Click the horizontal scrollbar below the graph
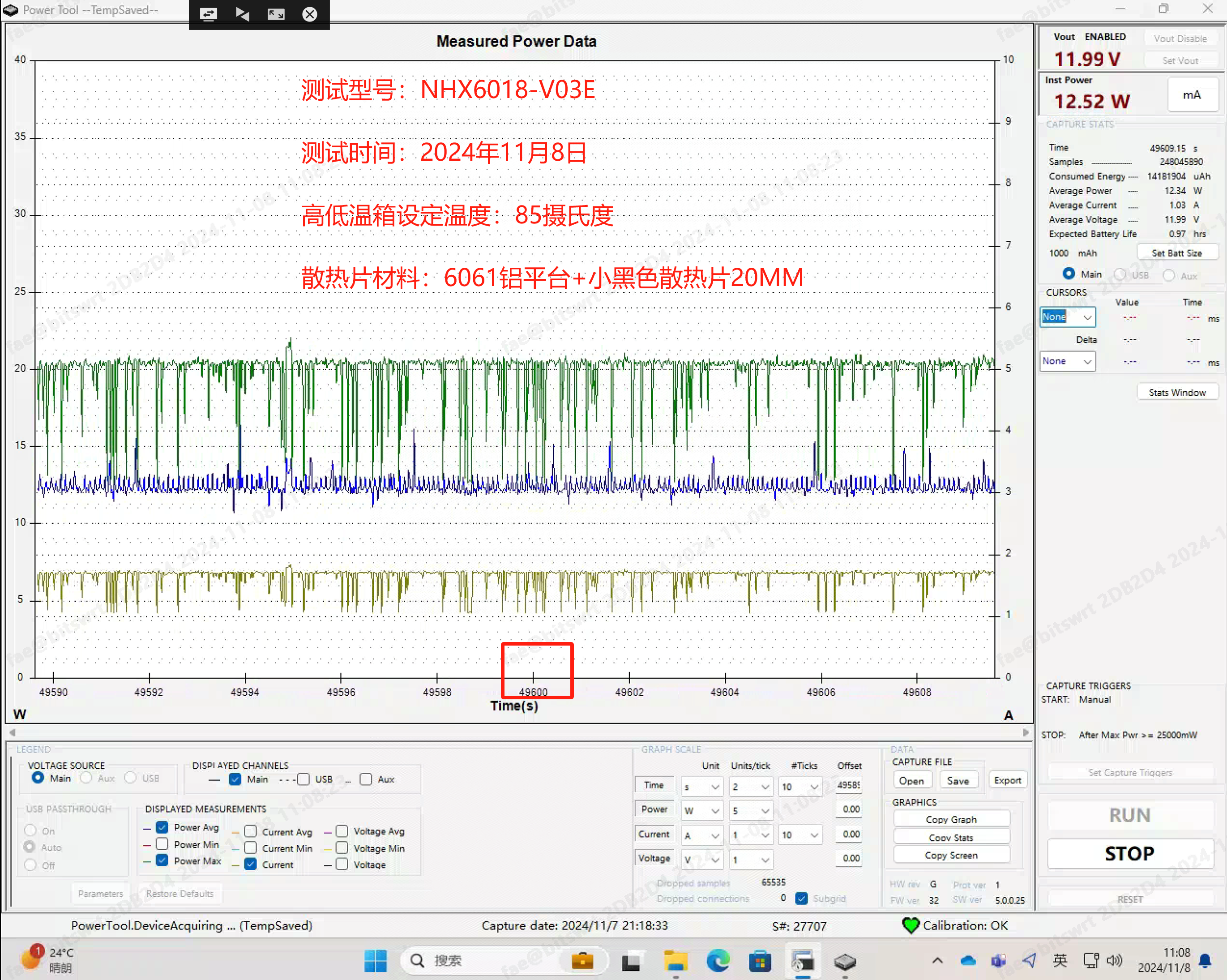1227x980 pixels. click(x=518, y=732)
